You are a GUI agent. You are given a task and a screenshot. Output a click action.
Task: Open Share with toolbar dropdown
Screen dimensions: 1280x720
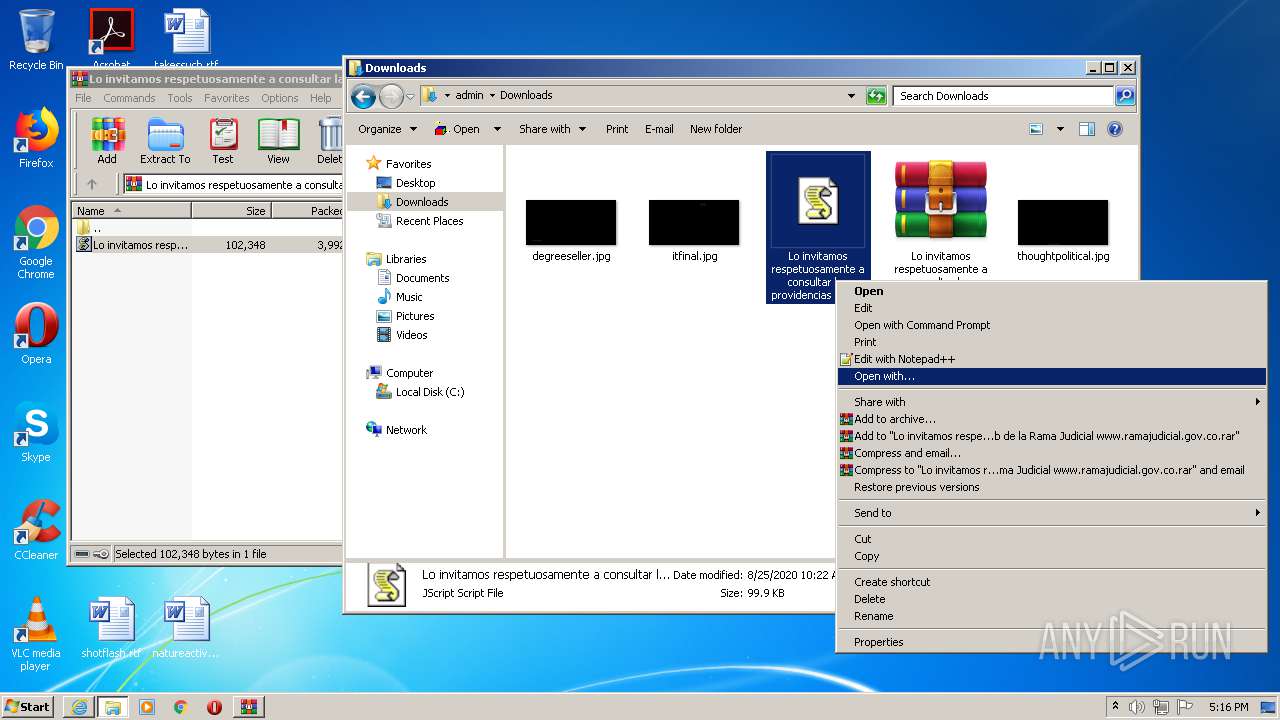pos(552,129)
